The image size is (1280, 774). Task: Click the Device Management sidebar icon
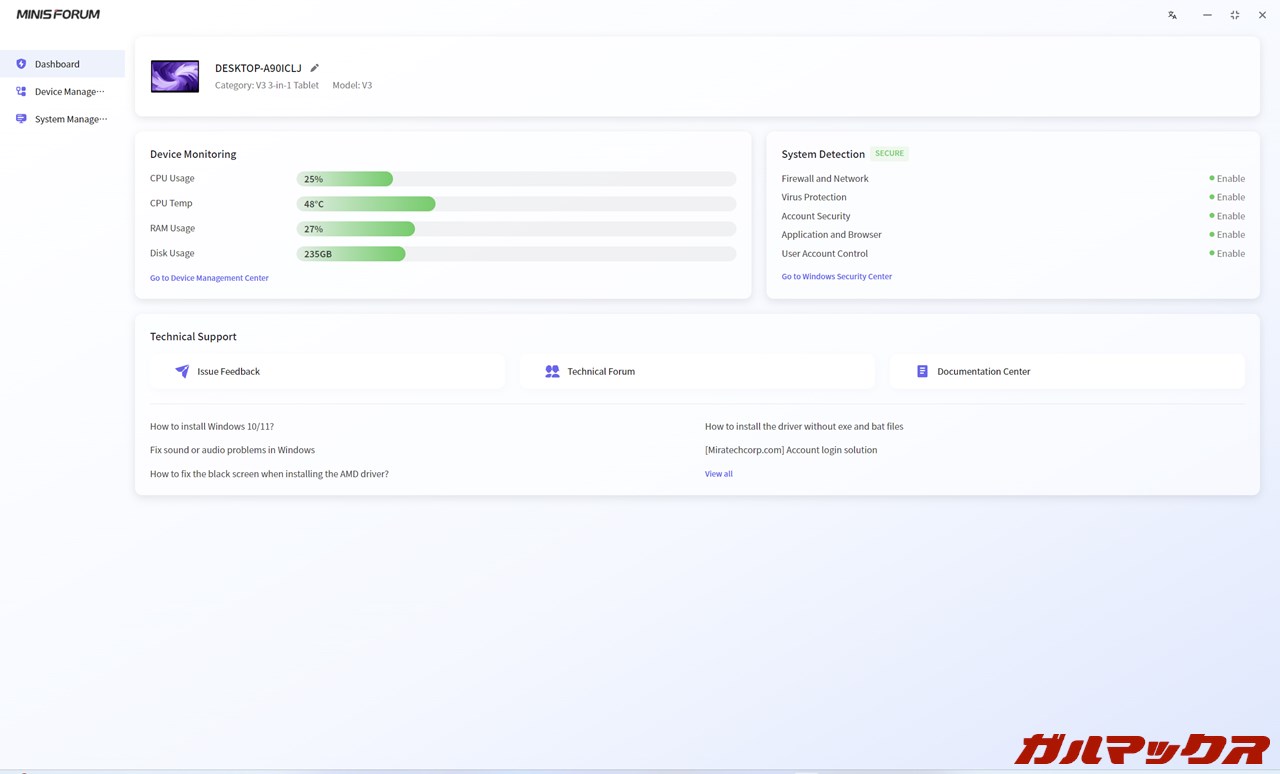(21, 91)
